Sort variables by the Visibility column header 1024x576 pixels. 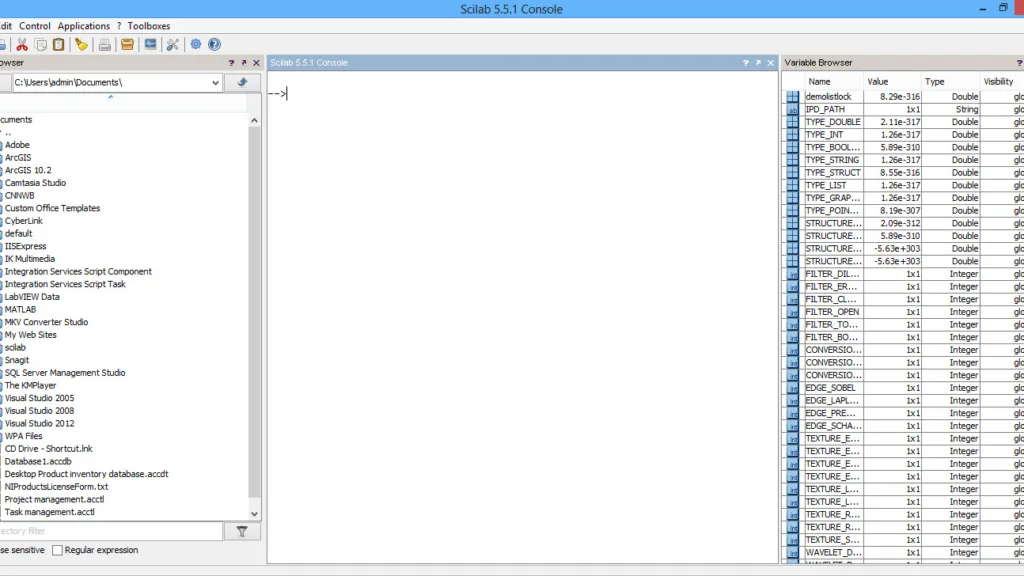[998, 82]
